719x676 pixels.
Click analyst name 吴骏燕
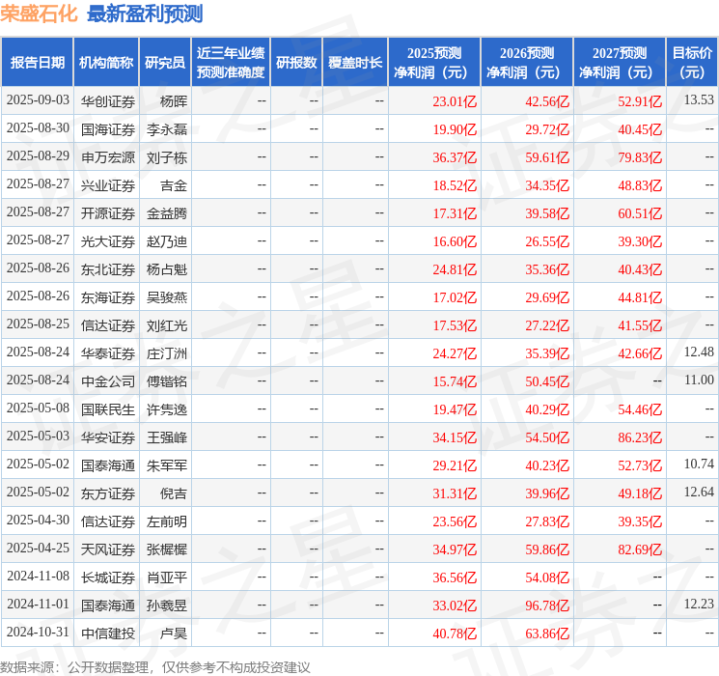(x=167, y=298)
